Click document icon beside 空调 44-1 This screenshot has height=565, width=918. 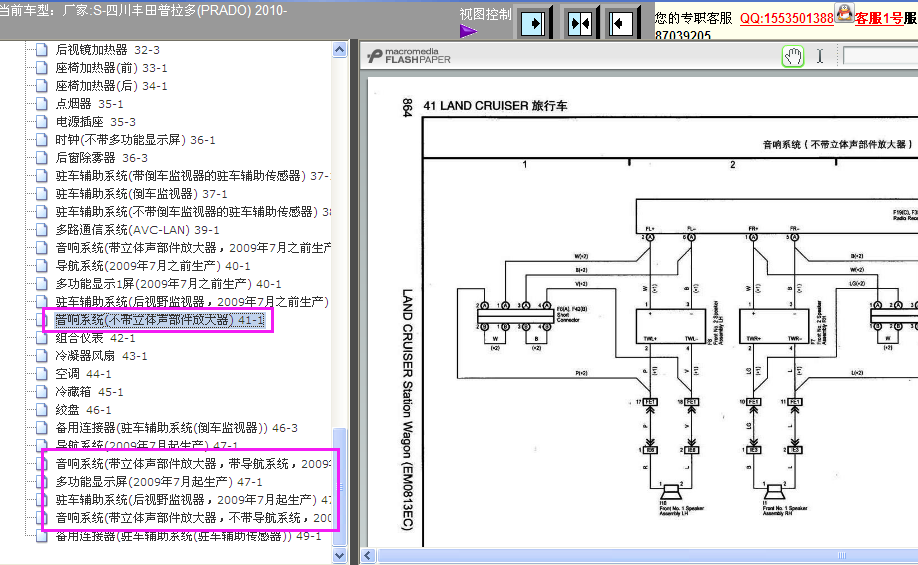click(42, 374)
